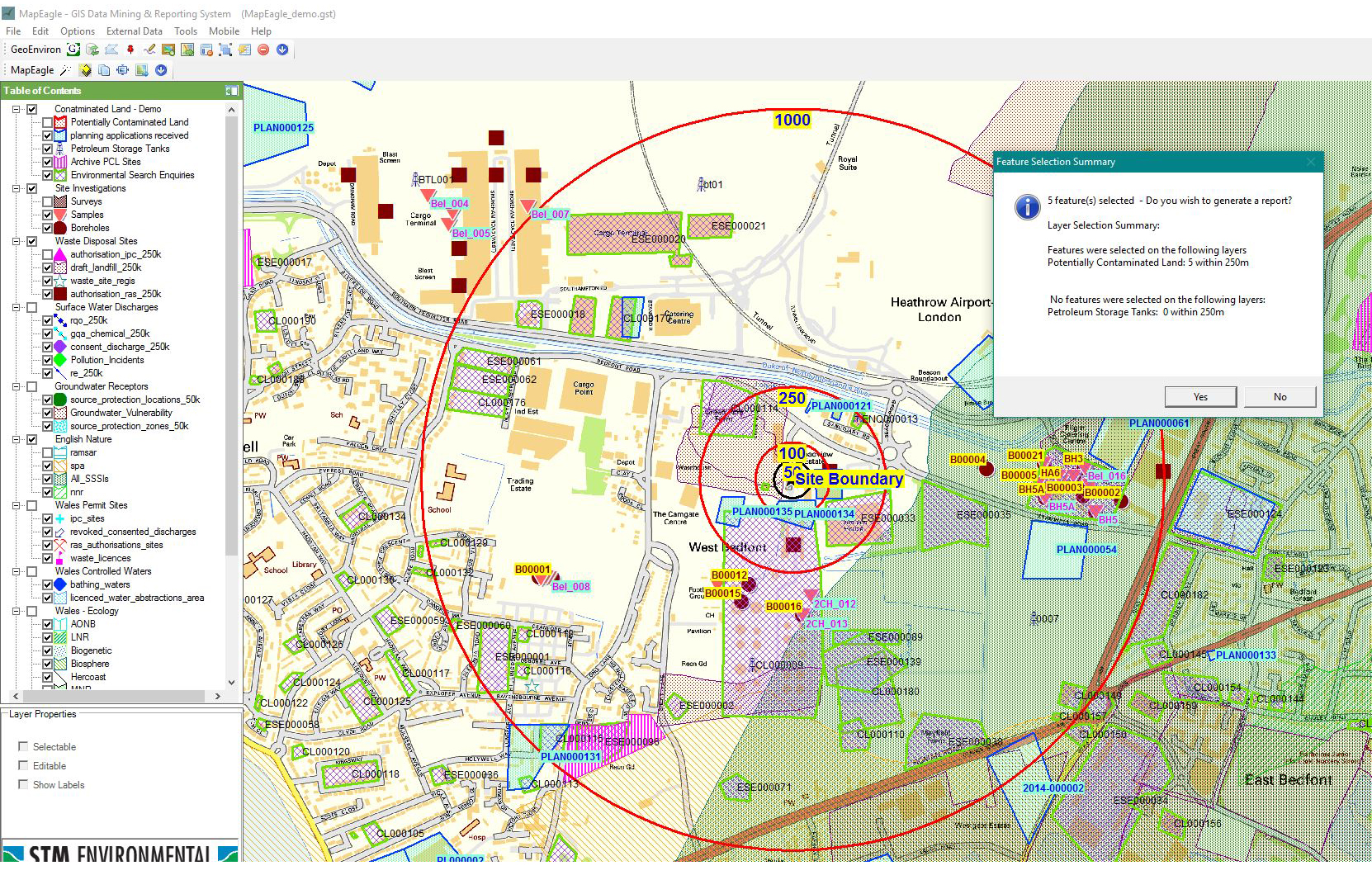Click the red pushpin icon in GeoEnviron toolbar
1372x894 pixels.
(x=130, y=50)
